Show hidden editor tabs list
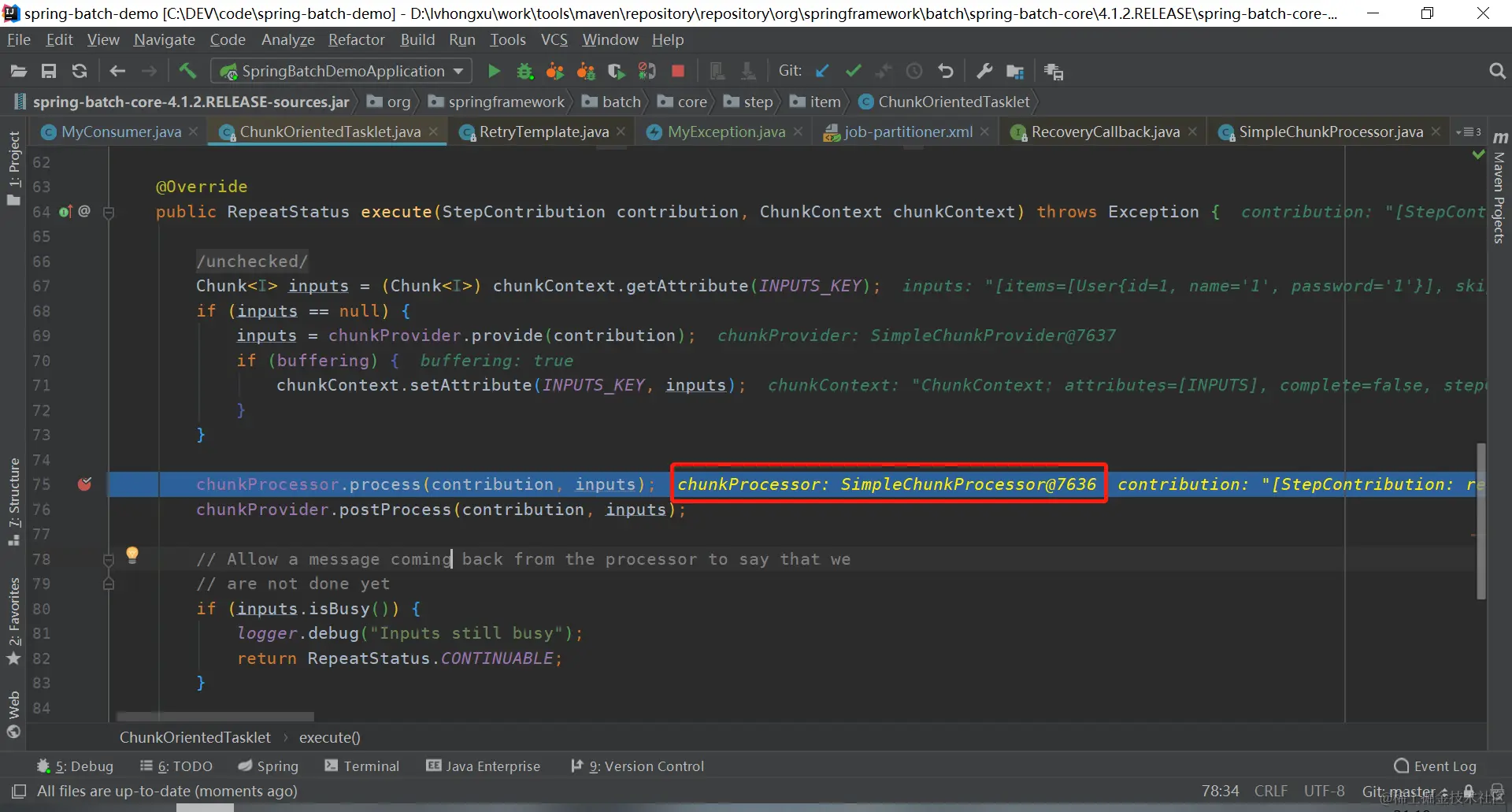This screenshot has width=1512, height=812. (1469, 132)
